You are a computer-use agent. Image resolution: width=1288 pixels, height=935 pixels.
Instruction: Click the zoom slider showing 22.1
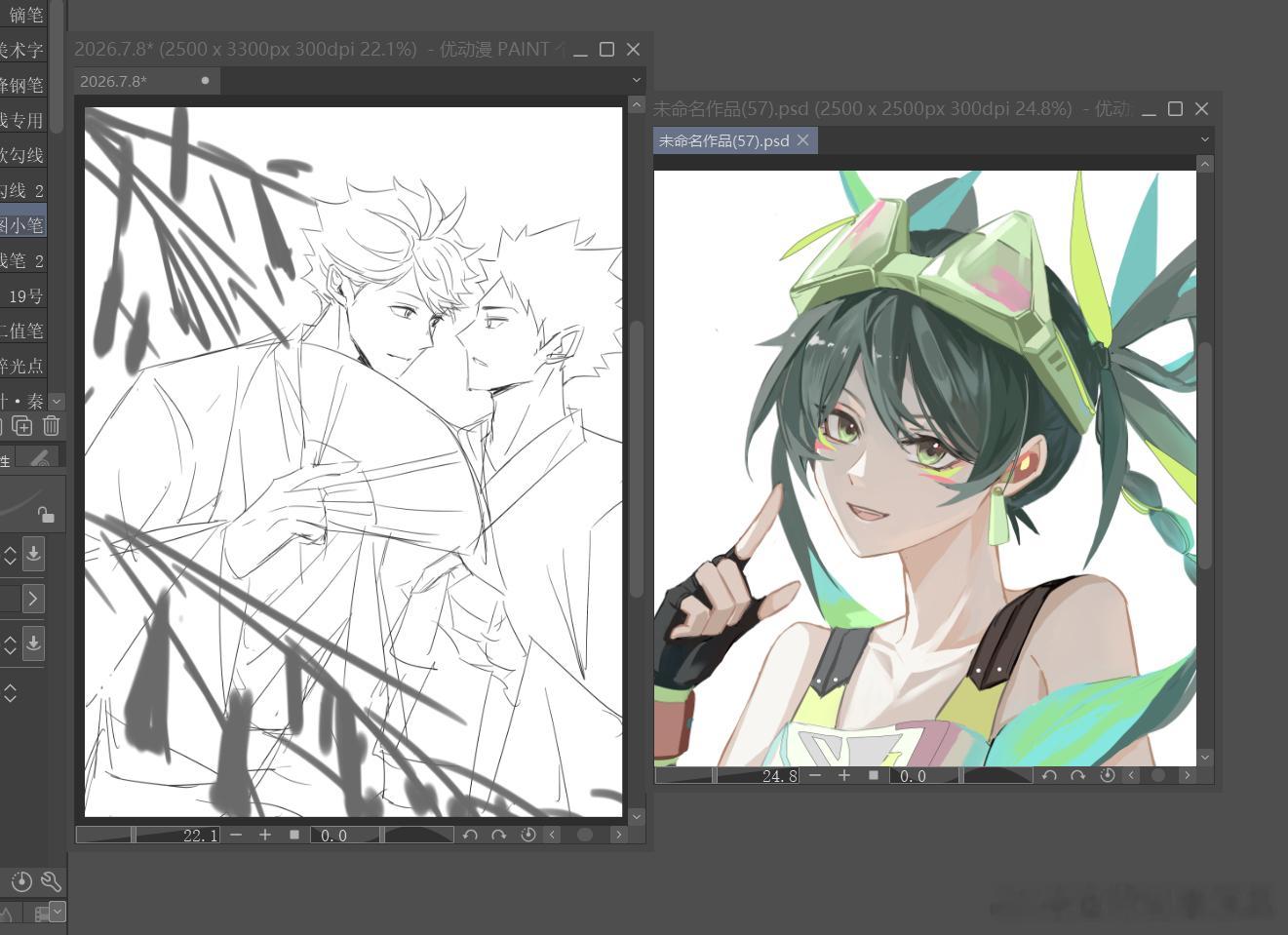(148, 835)
